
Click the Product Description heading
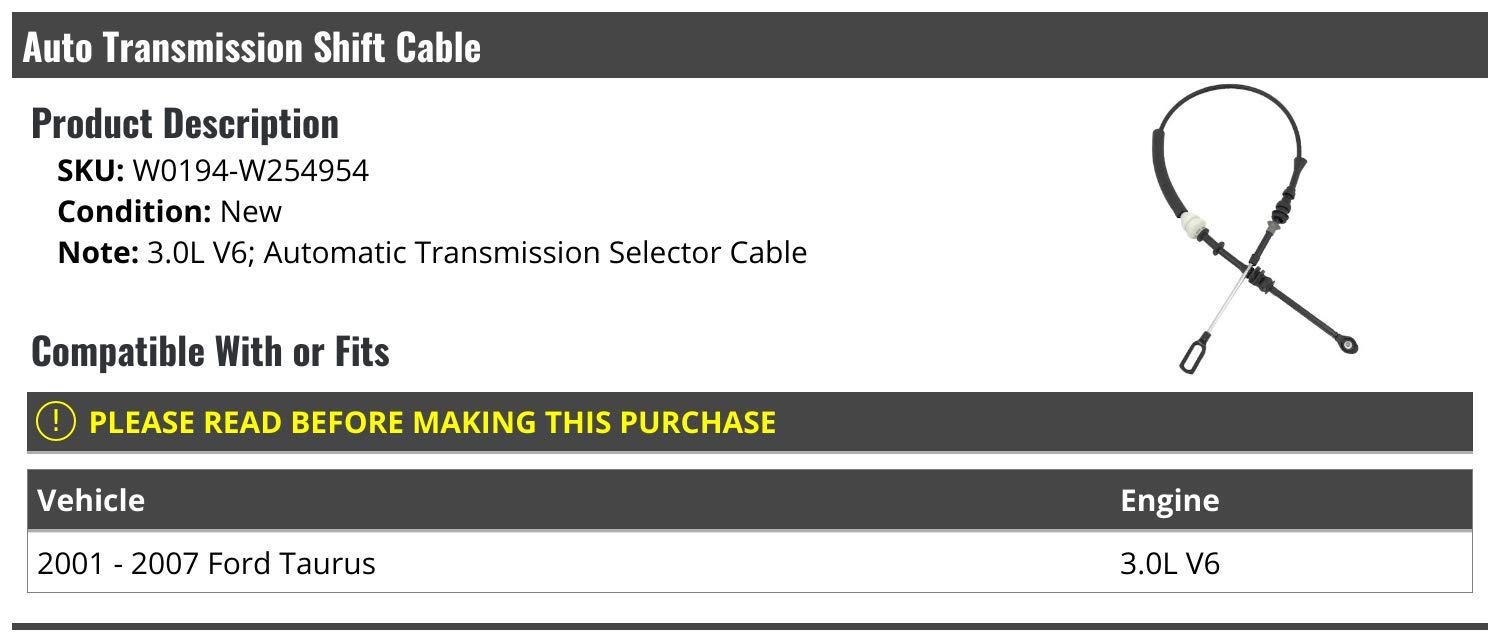pyautogui.click(x=185, y=124)
